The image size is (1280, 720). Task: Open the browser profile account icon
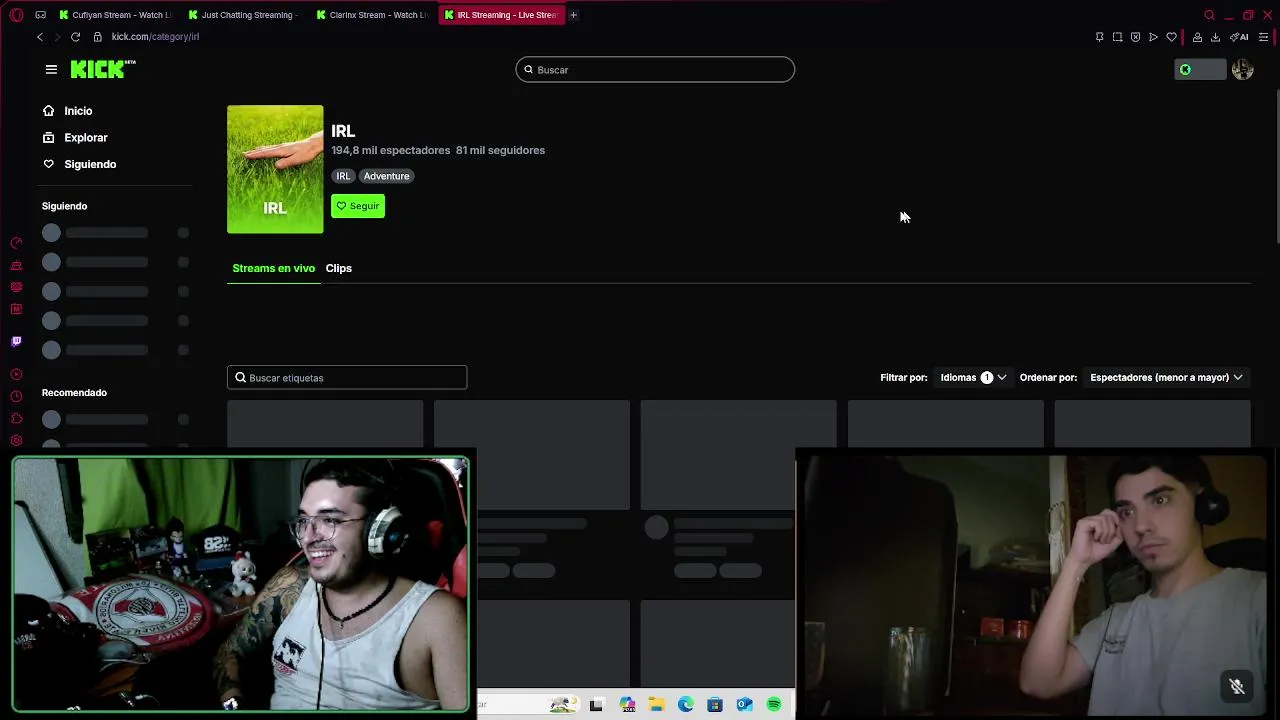(1197, 37)
